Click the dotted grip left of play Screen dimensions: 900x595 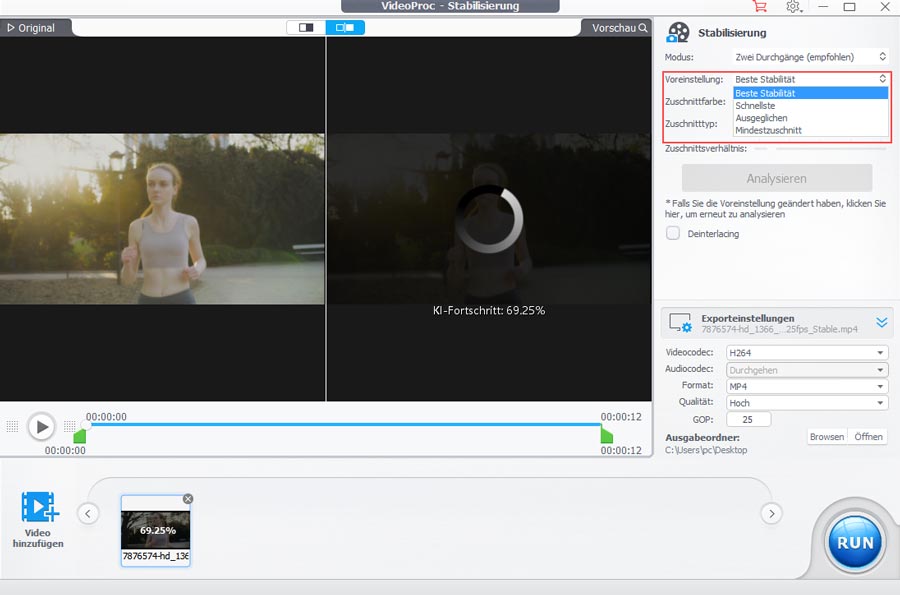[12, 426]
